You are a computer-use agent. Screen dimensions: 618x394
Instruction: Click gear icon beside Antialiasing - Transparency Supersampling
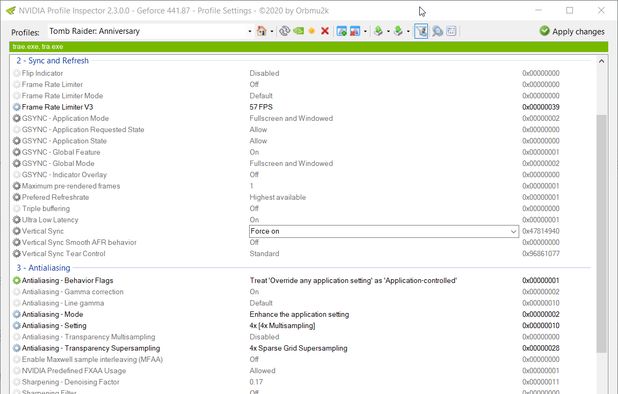(17, 348)
